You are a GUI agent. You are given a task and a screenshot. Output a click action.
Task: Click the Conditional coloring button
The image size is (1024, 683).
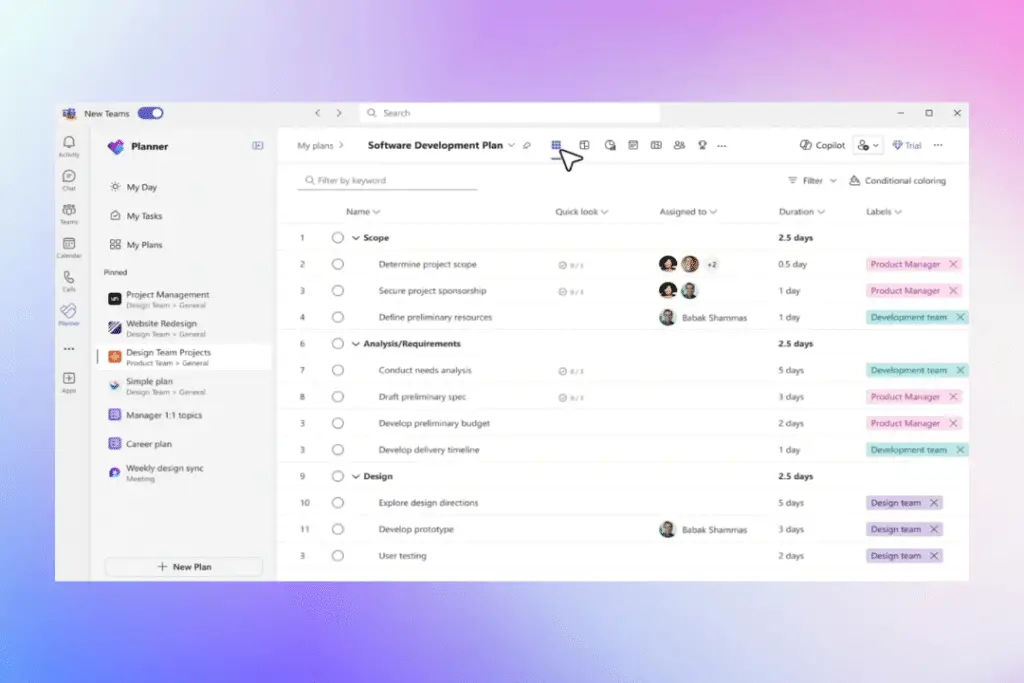[897, 181]
